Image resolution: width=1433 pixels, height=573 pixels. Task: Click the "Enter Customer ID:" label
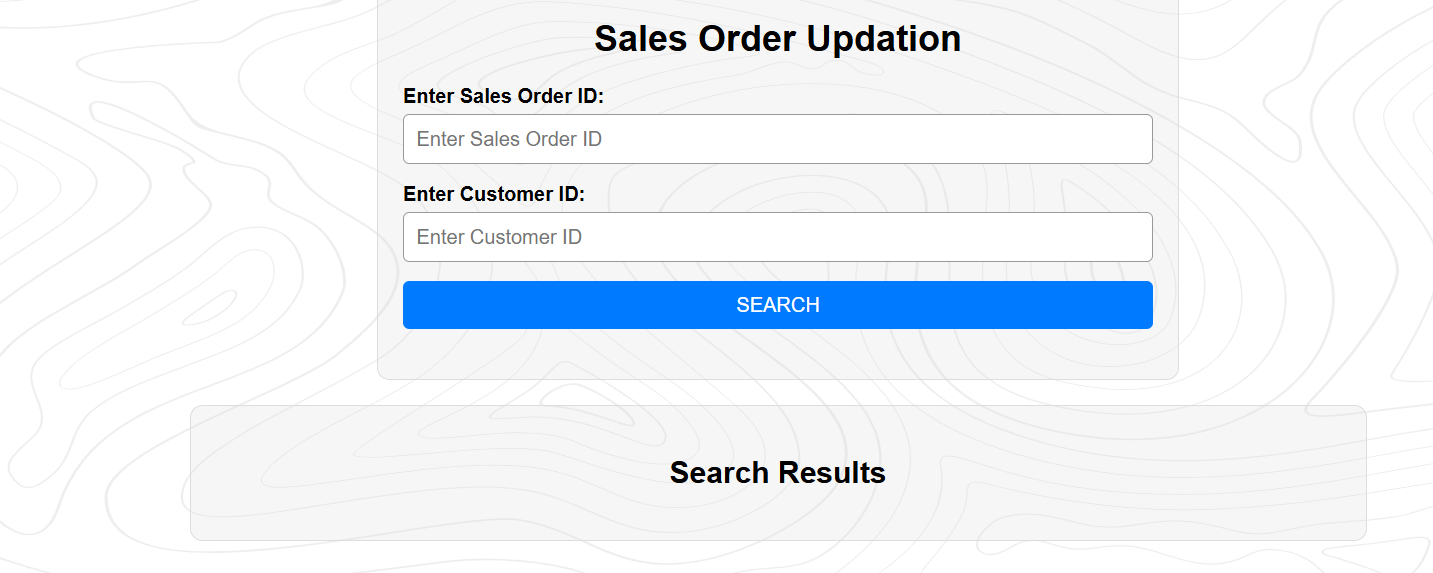click(x=493, y=194)
